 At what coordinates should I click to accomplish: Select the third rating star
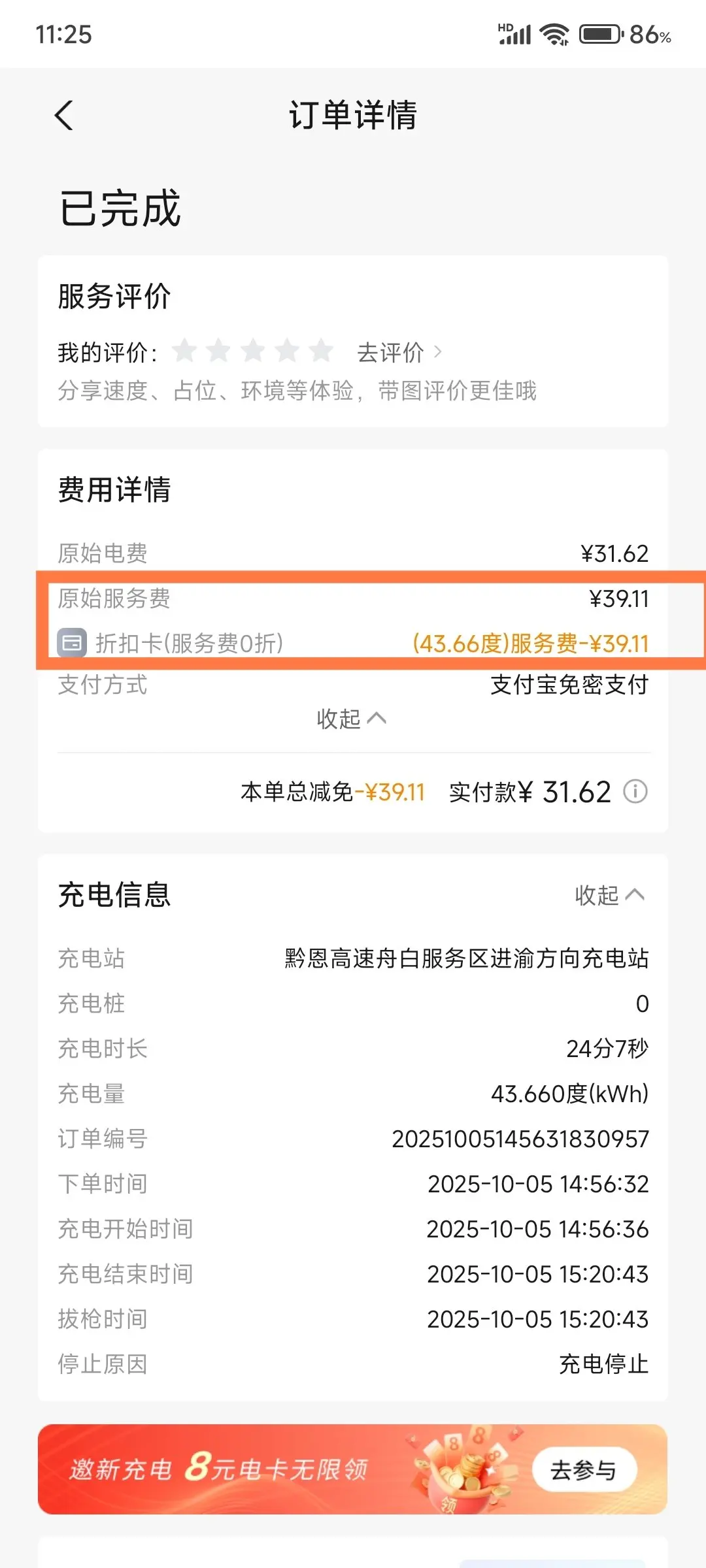coord(253,351)
